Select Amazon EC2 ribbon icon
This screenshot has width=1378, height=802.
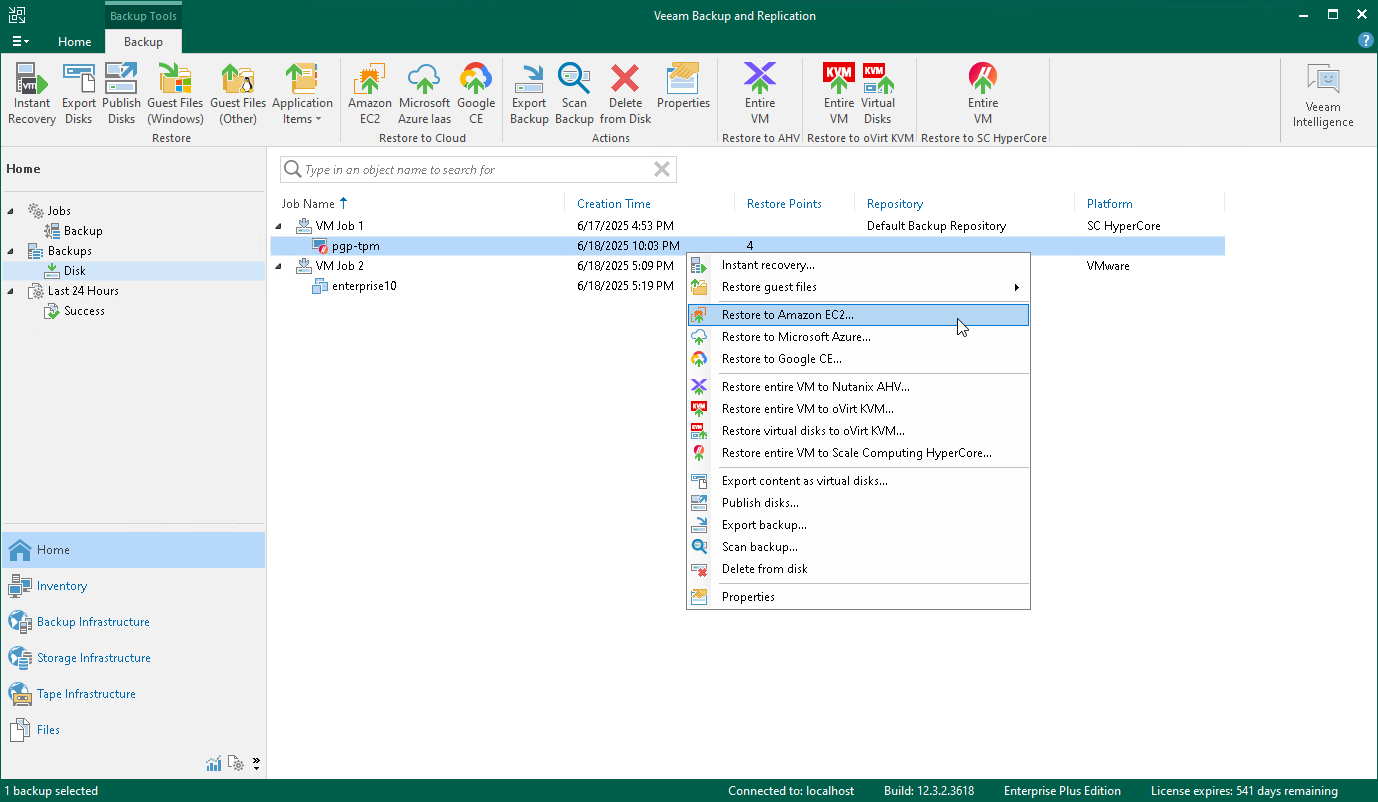pos(370,93)
